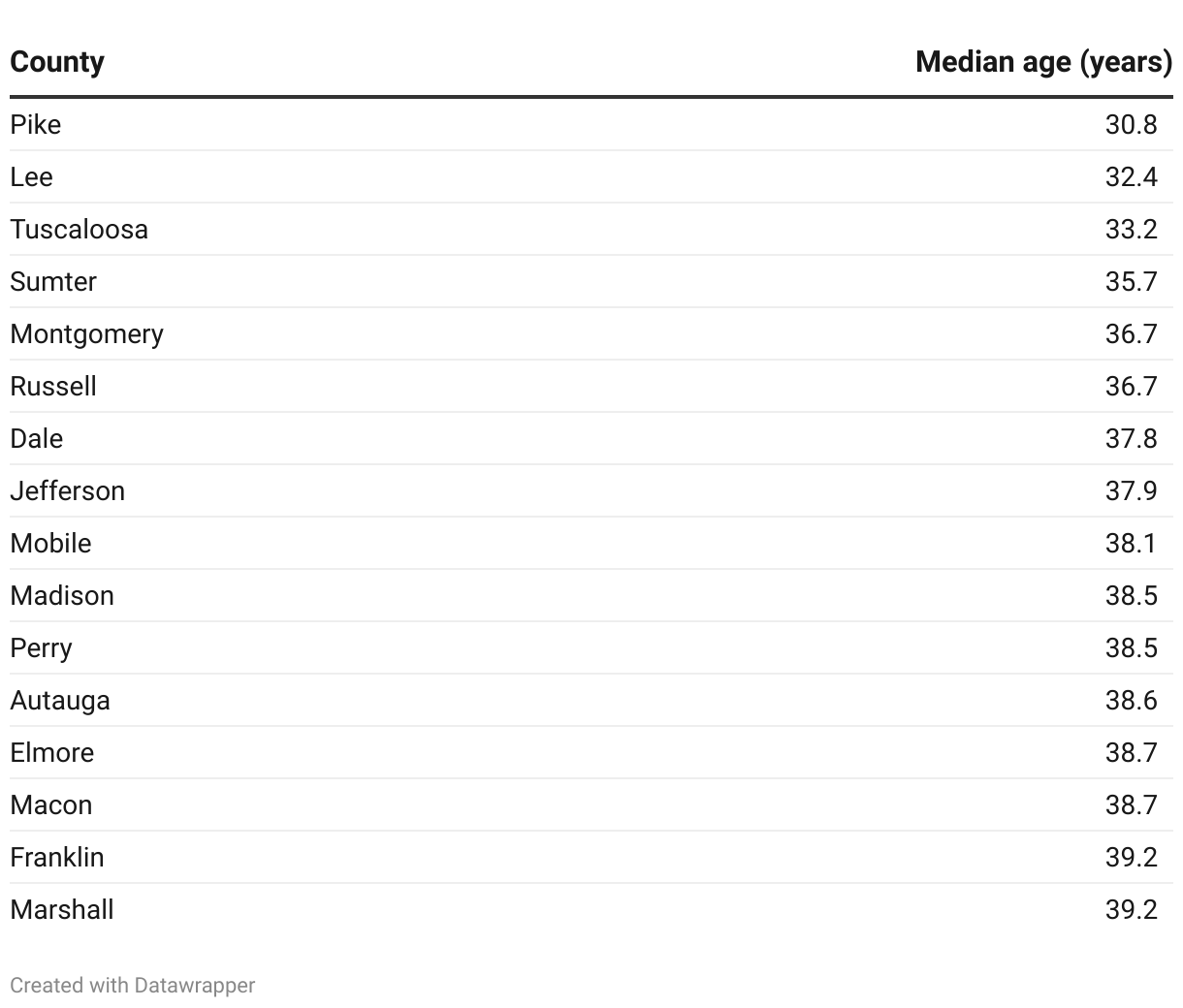1183x1008 pixels.
Task: Select the Mobile county cell
Action: coord(51,544)
